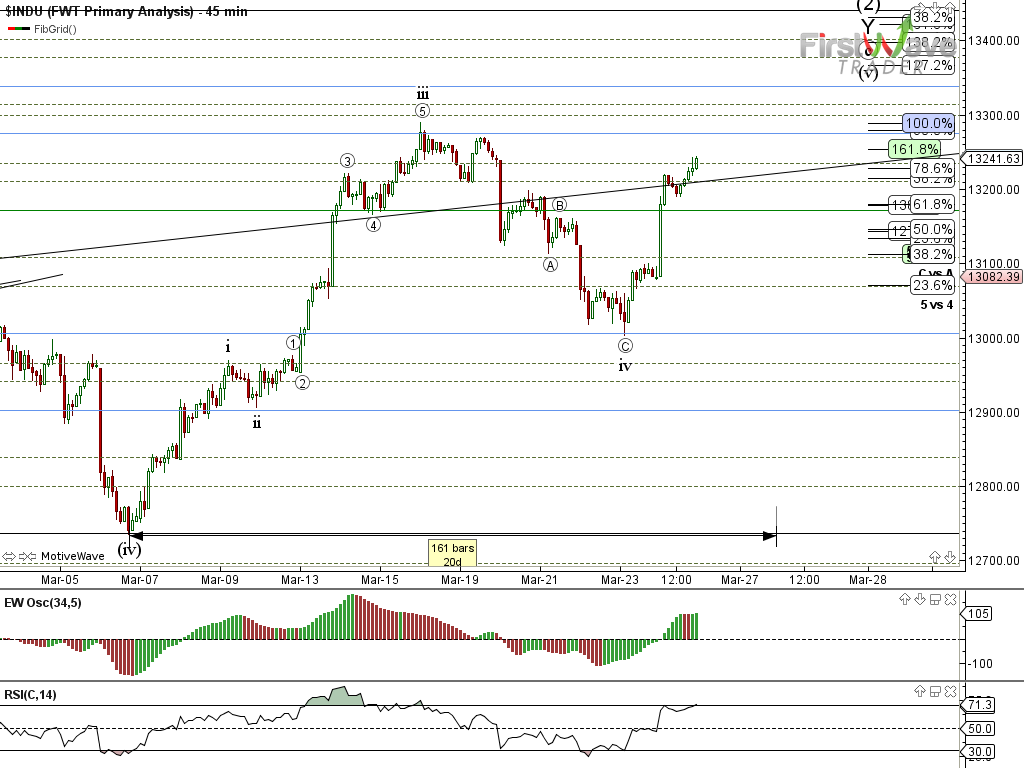Toggle the RSI panel layout icon
This screenshot has width=1024, height=768.
[934, 691]
